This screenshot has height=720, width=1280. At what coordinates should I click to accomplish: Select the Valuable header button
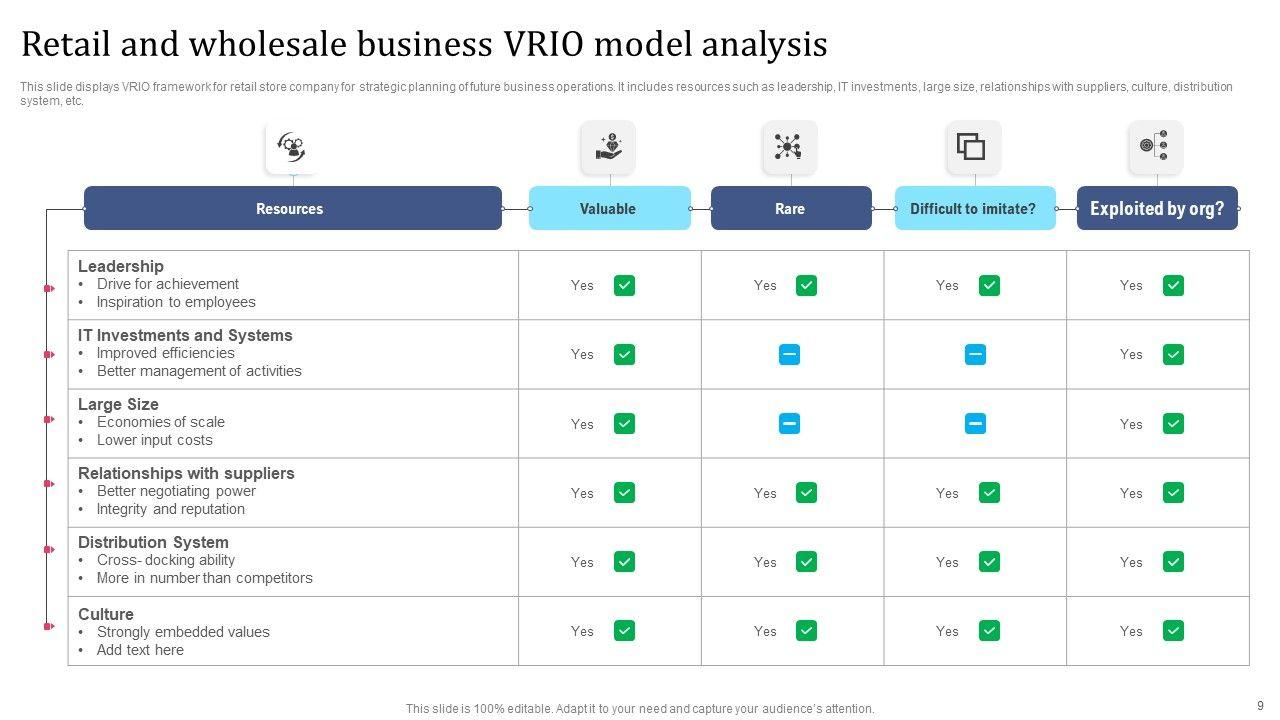pos(609,208)
